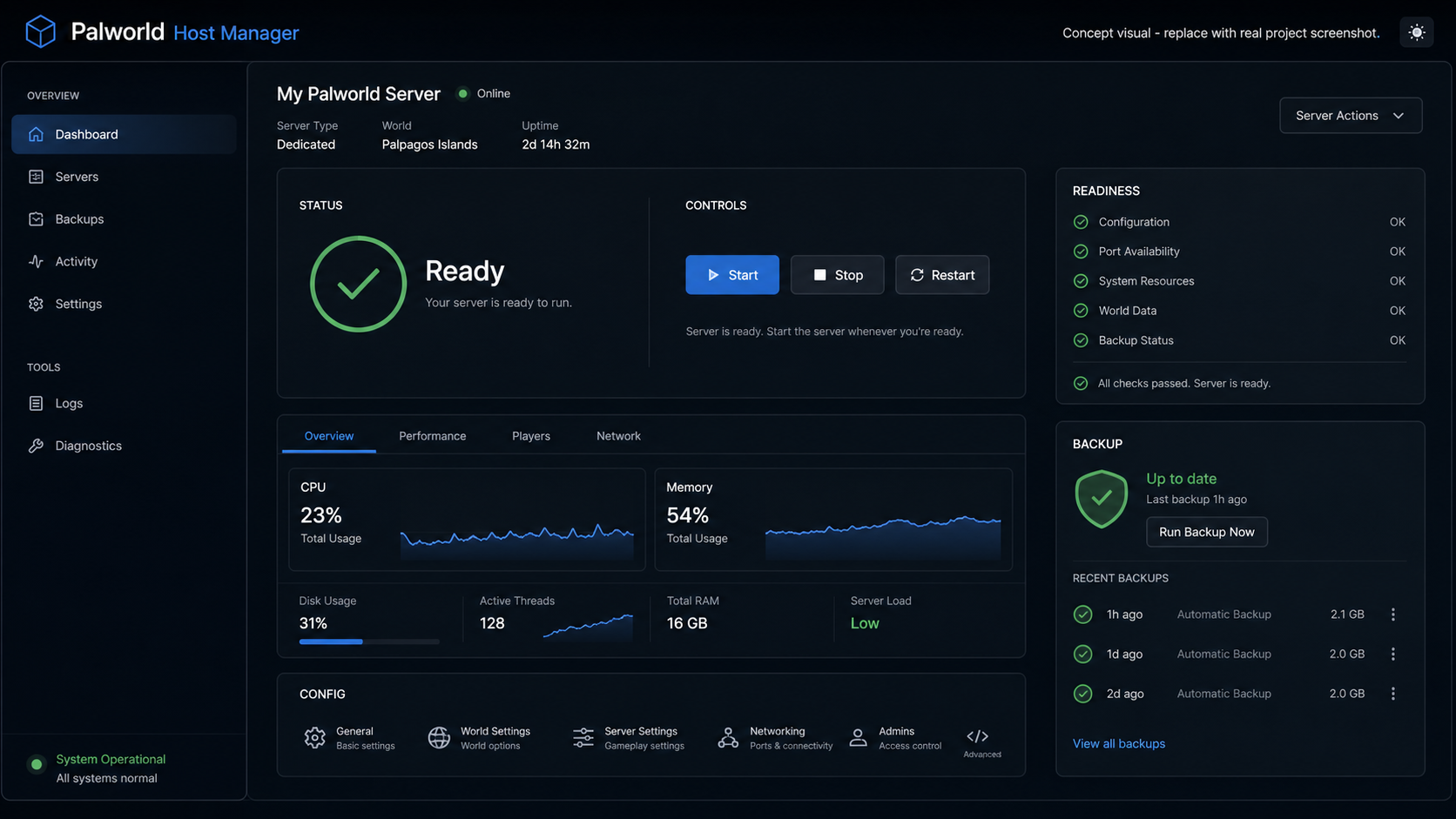Click the Backups sidebar icon
The width and height of the screenshot is (1456, 819).
tap(36, 219)
